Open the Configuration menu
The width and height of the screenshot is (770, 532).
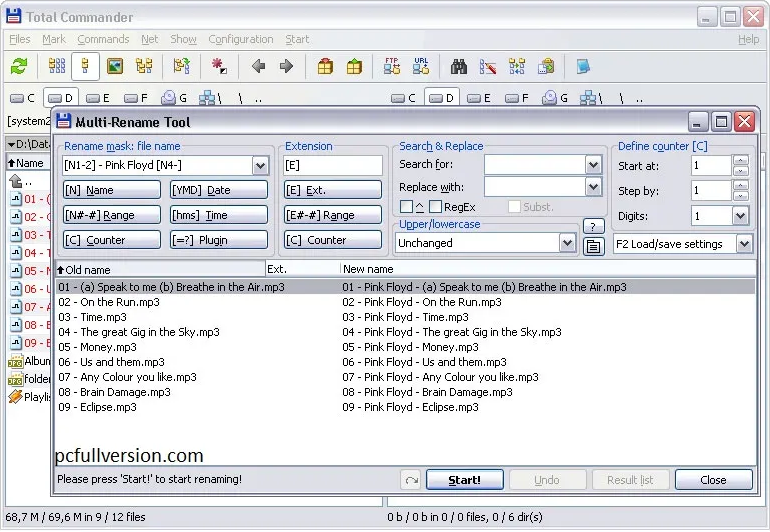click(x=241, y=39)
